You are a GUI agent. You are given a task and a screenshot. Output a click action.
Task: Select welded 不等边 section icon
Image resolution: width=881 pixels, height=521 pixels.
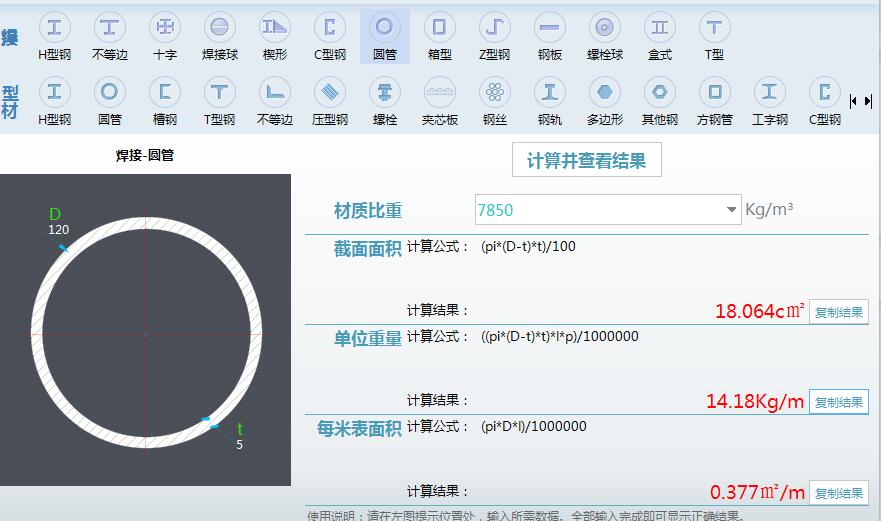tap(110, 27)
